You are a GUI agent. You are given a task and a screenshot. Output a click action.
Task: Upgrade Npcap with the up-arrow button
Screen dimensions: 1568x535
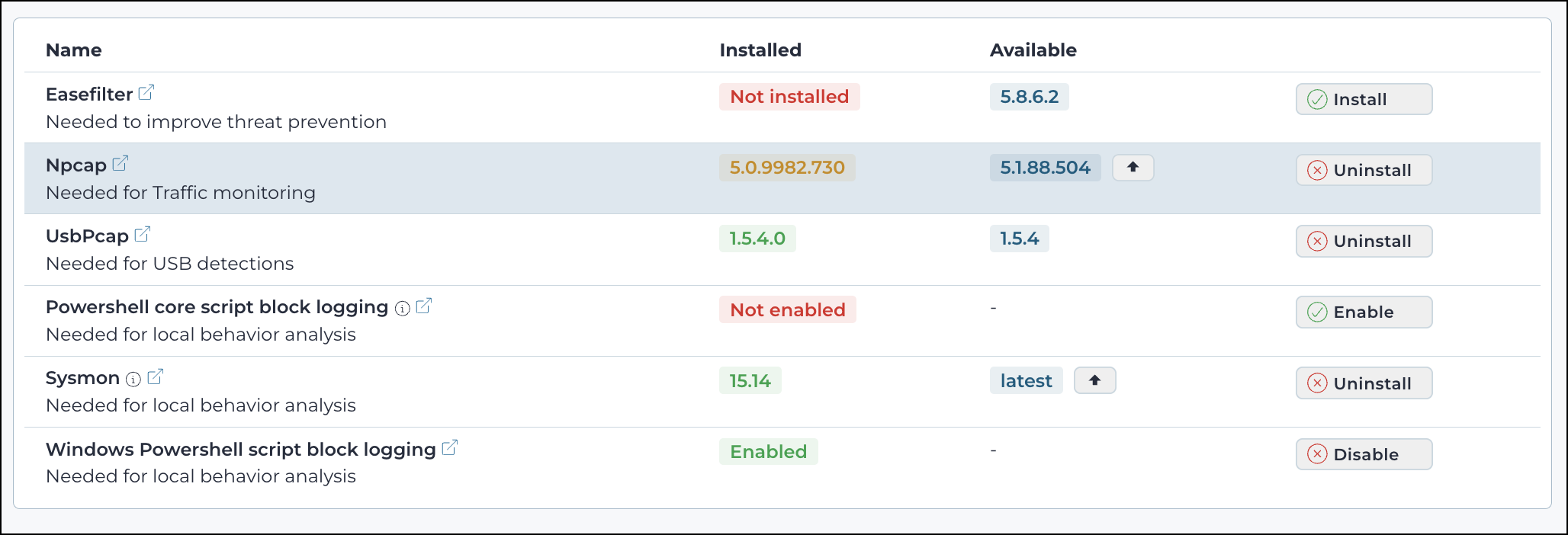pos(1133,168)
